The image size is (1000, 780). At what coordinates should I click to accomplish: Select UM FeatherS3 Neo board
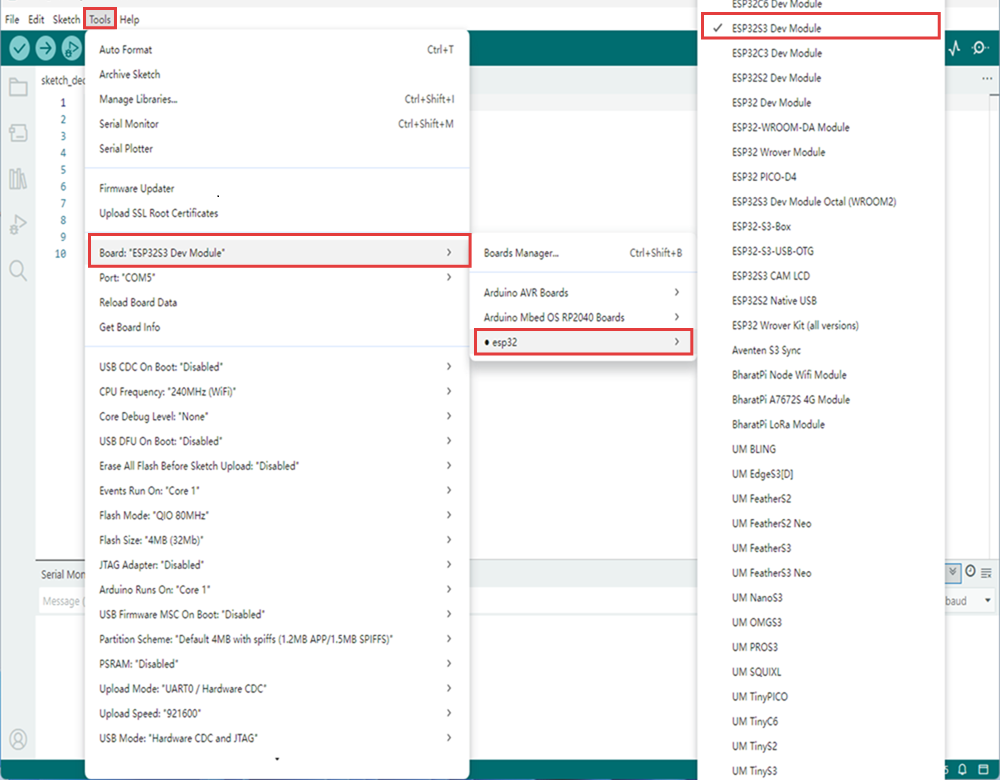coord(821,573)
